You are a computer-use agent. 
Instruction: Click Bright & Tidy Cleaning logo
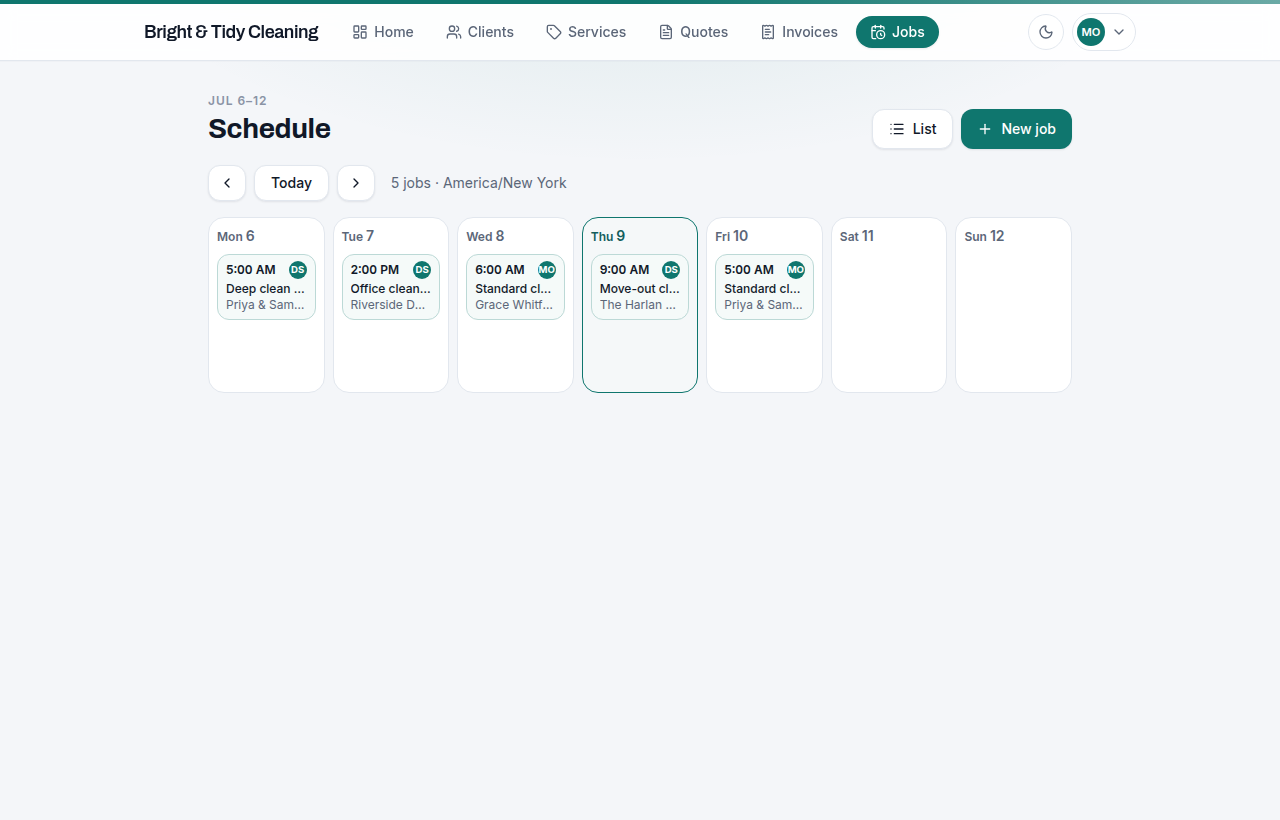pyautogui.click(x=231, y=32)
